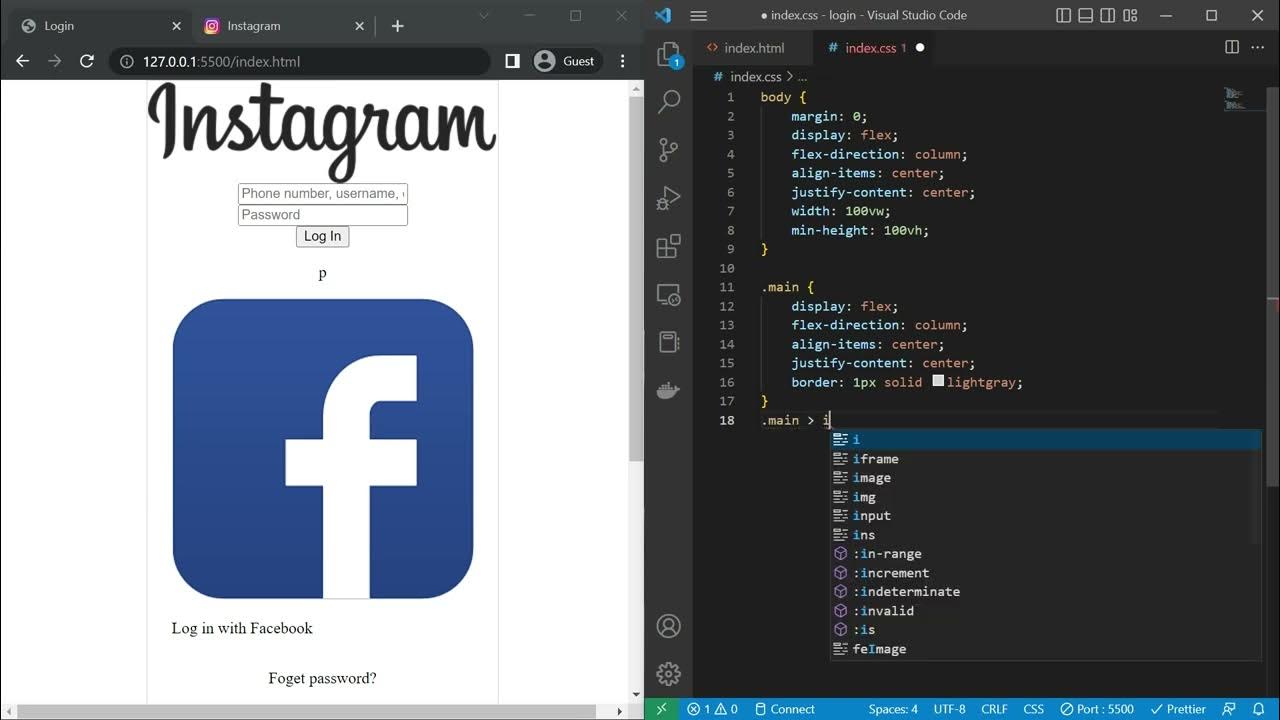Select ':invalid' autocomplete suggestion

pyautogui.click(x=1046, y=610)
